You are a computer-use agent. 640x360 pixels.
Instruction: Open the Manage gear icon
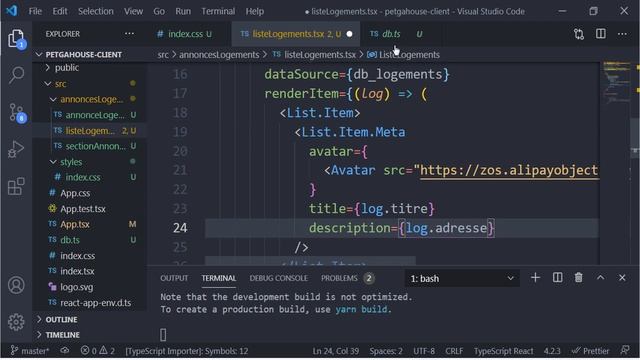(x=16, y=322)
